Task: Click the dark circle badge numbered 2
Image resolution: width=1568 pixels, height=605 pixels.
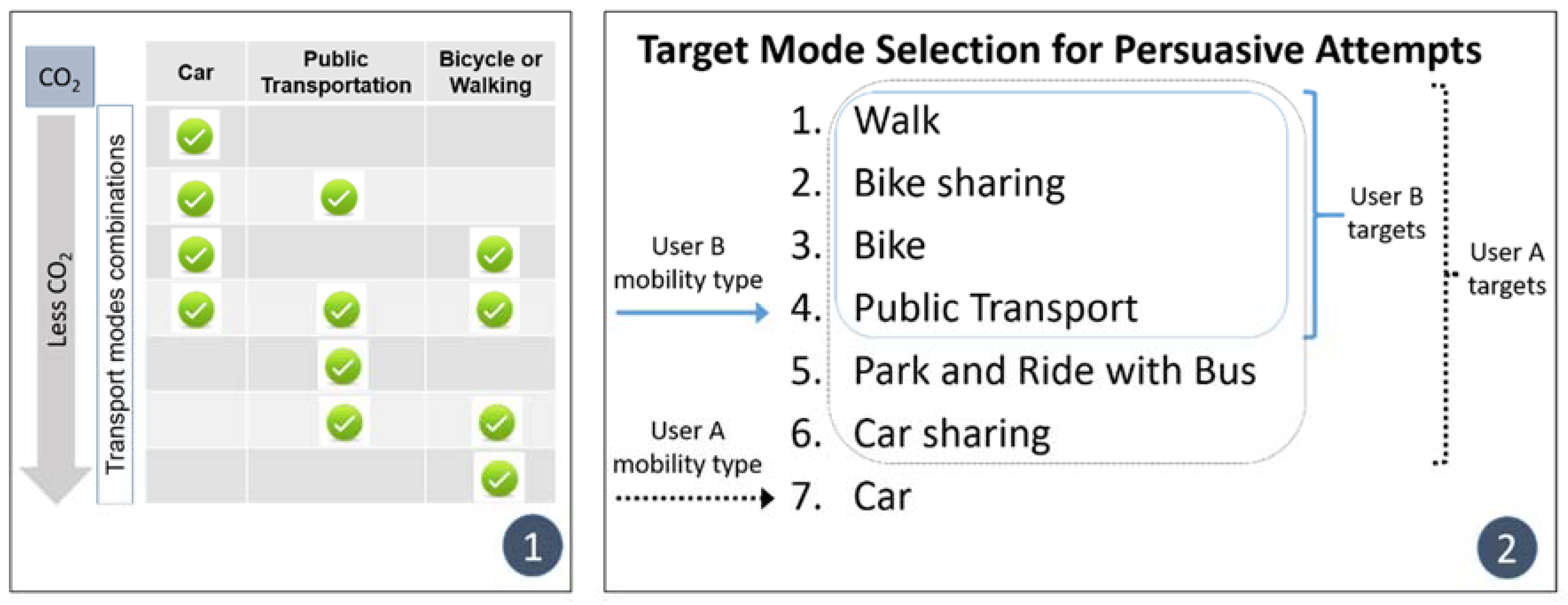Action: pyautogui.click(x=1507, y=548)
